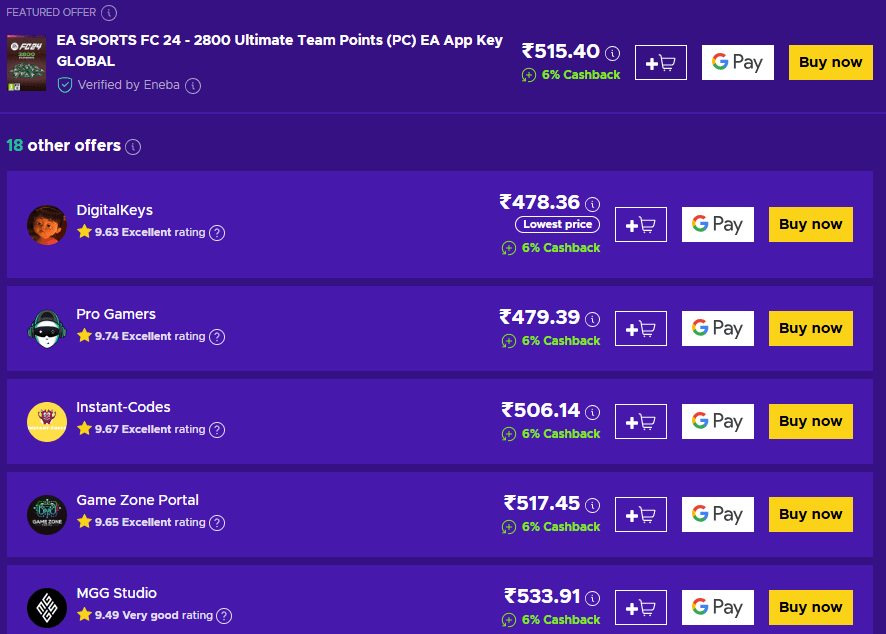
Task: Click help icon for DigitalKeys rating
Action: click(x=217, y=233)
